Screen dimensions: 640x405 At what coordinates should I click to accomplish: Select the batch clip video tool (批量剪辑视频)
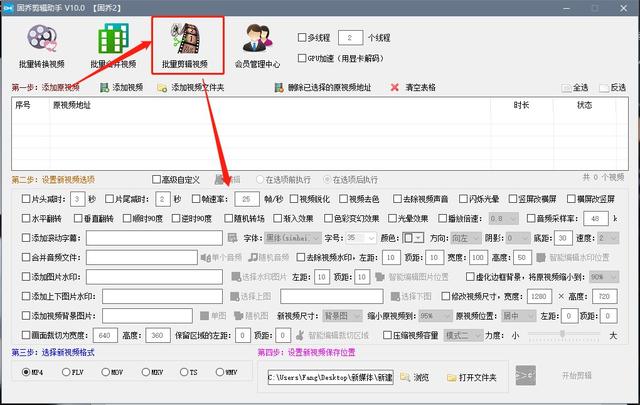pos(185,47)
